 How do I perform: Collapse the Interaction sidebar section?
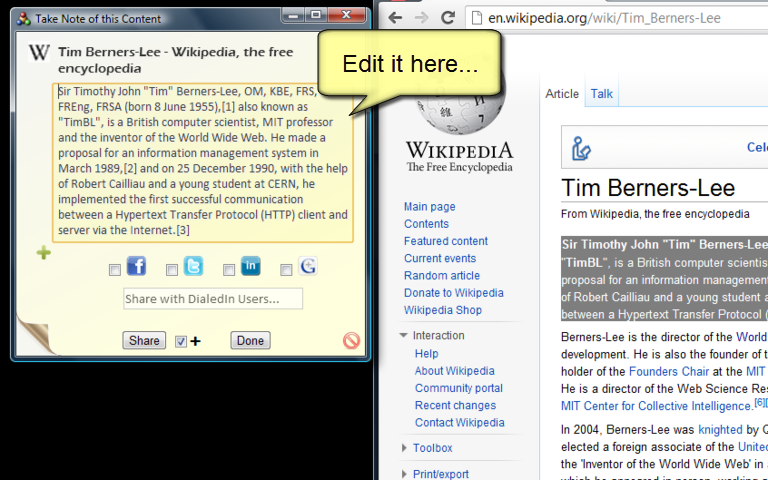pyautogui.click(x=404, y=336)
